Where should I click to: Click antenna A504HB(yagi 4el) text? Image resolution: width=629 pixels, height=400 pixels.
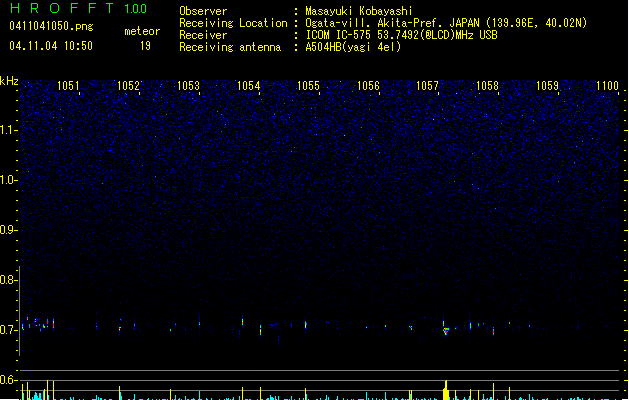[x=353, y=47]
